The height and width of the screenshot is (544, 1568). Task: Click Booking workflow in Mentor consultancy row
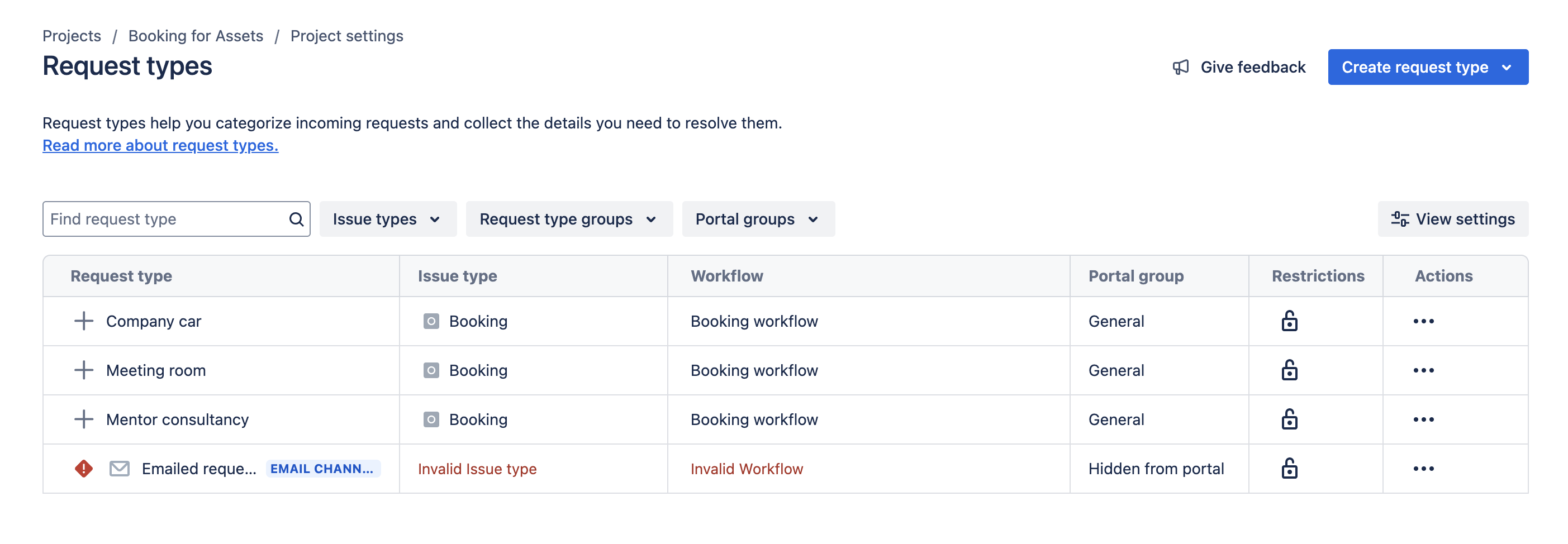[754, 420]
